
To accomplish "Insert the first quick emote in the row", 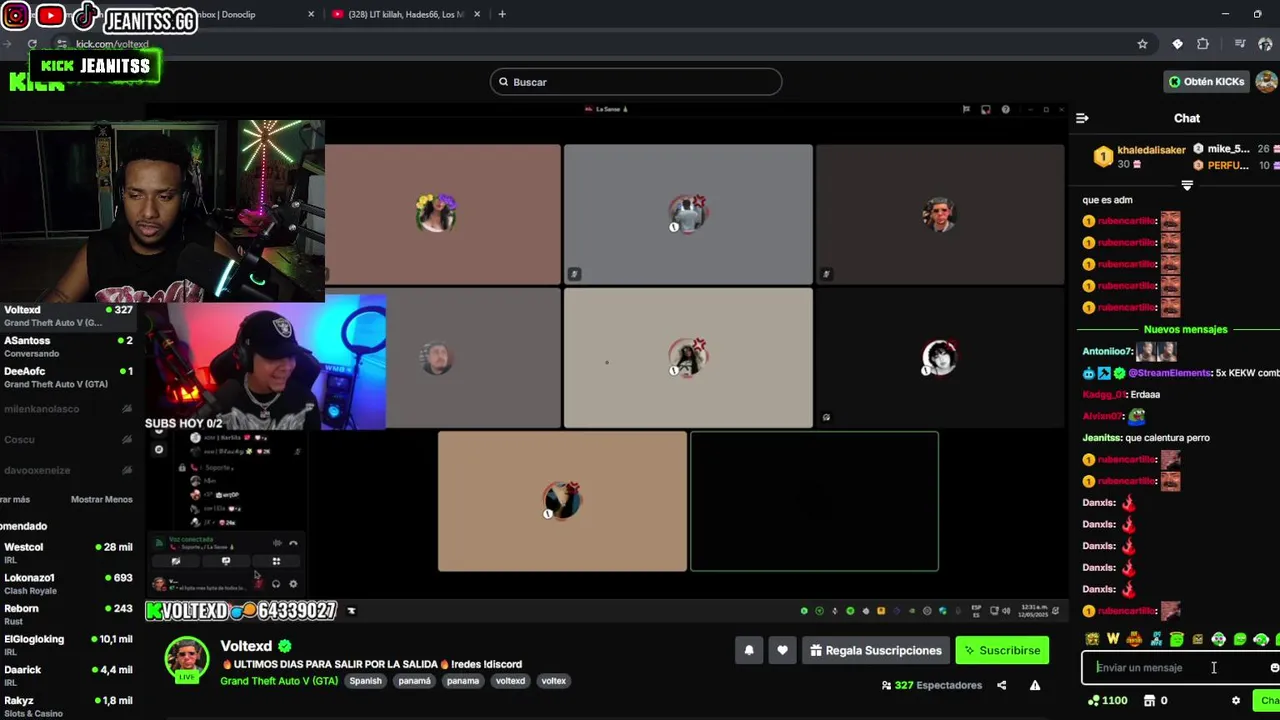I will click(1092, 639).
